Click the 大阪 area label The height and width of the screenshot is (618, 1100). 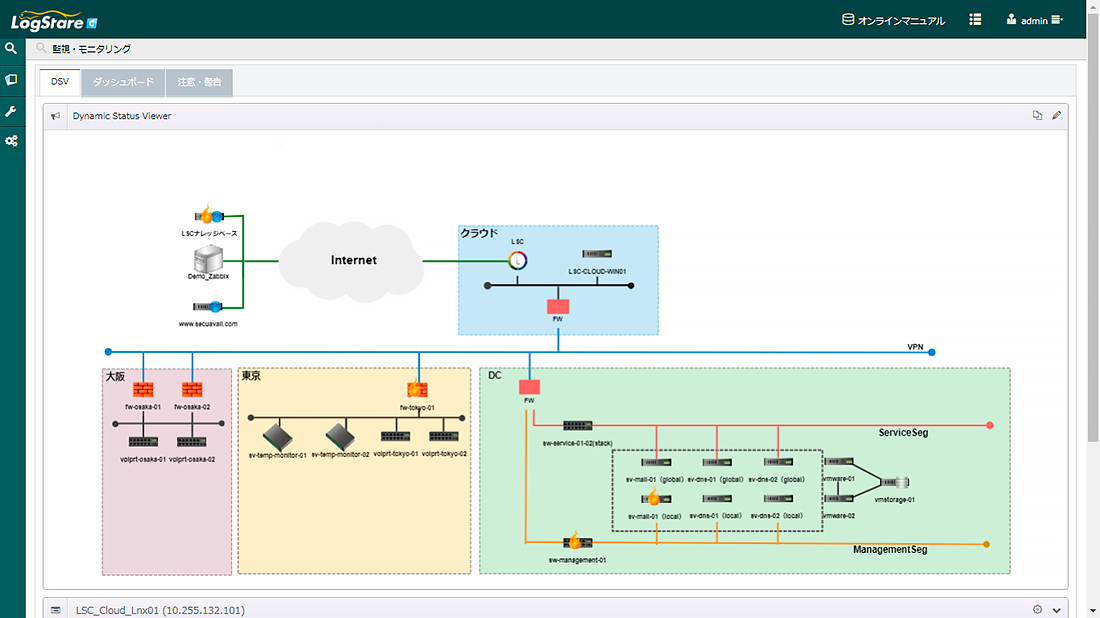point(115,377)
